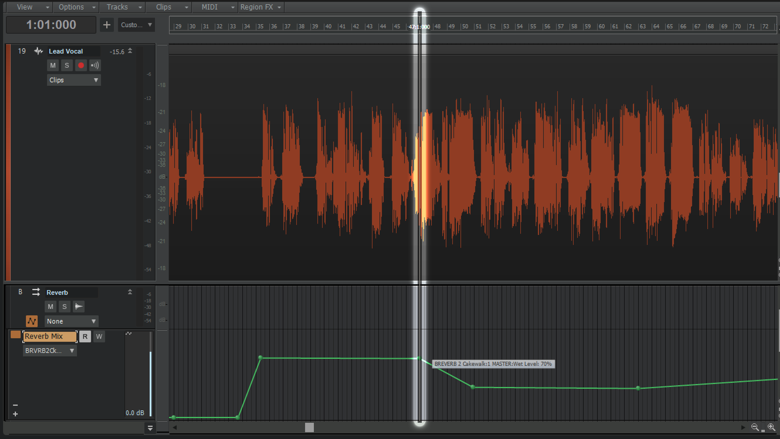Viewport: 780px width, 439px height.
Task: Click envelope node after the downward slope
Action: point(473,387)
